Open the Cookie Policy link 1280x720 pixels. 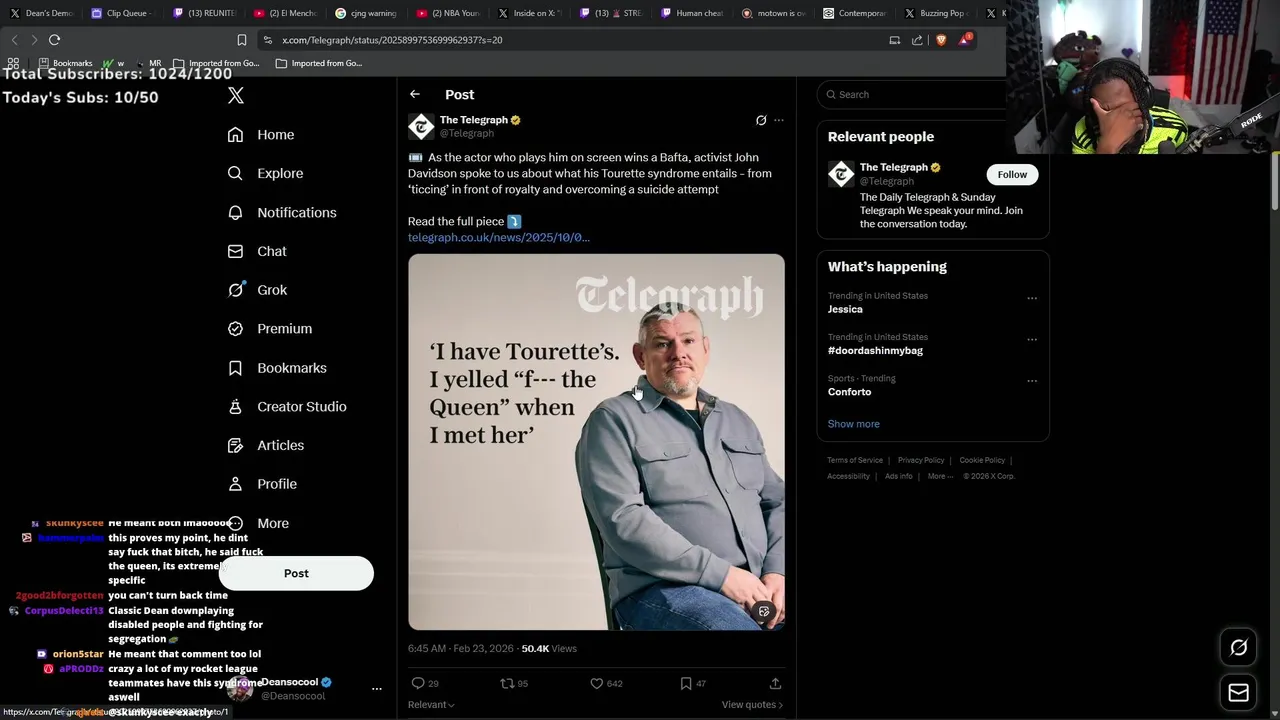point(982,460)
